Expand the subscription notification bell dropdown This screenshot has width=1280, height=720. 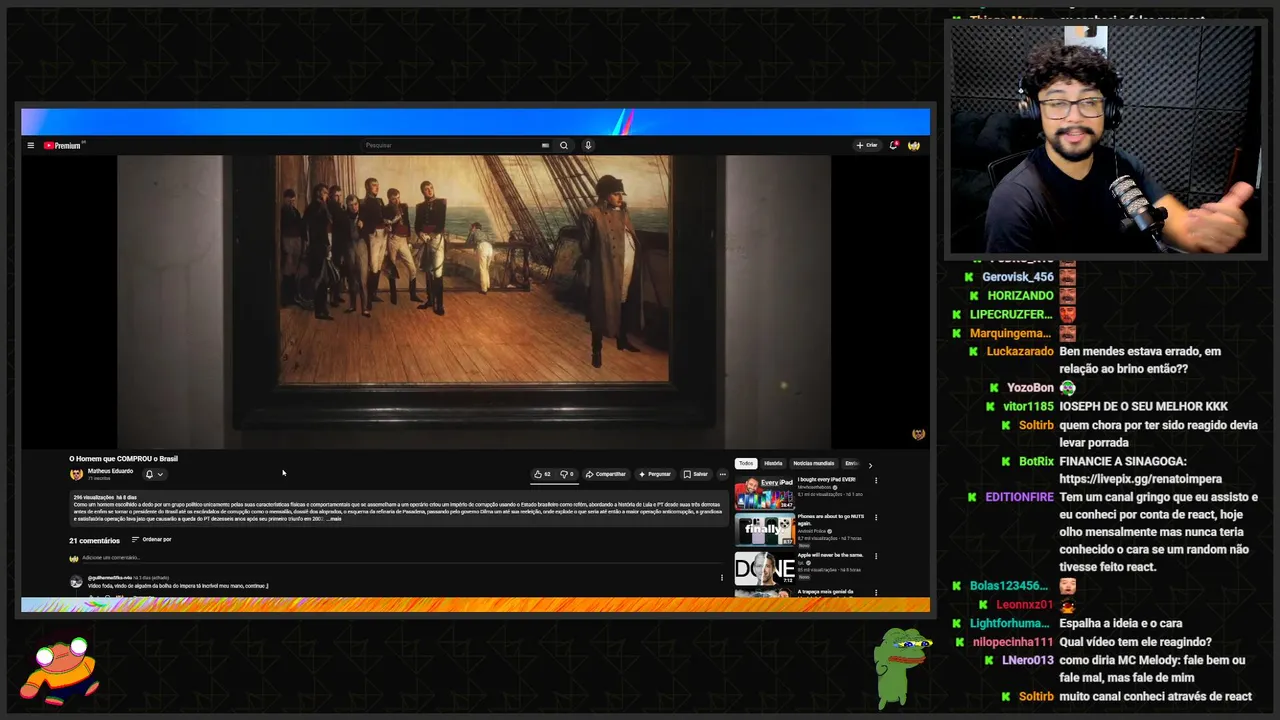click(x=154, y=475)
